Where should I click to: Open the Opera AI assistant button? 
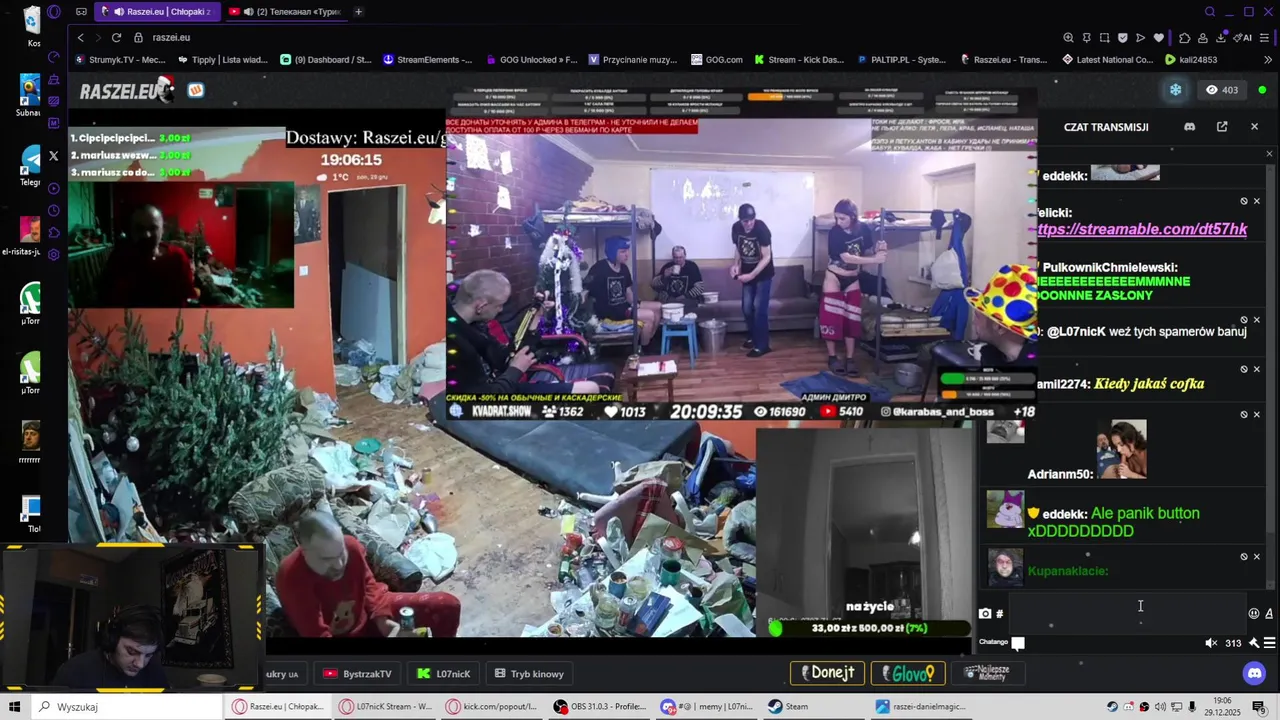1243,37
